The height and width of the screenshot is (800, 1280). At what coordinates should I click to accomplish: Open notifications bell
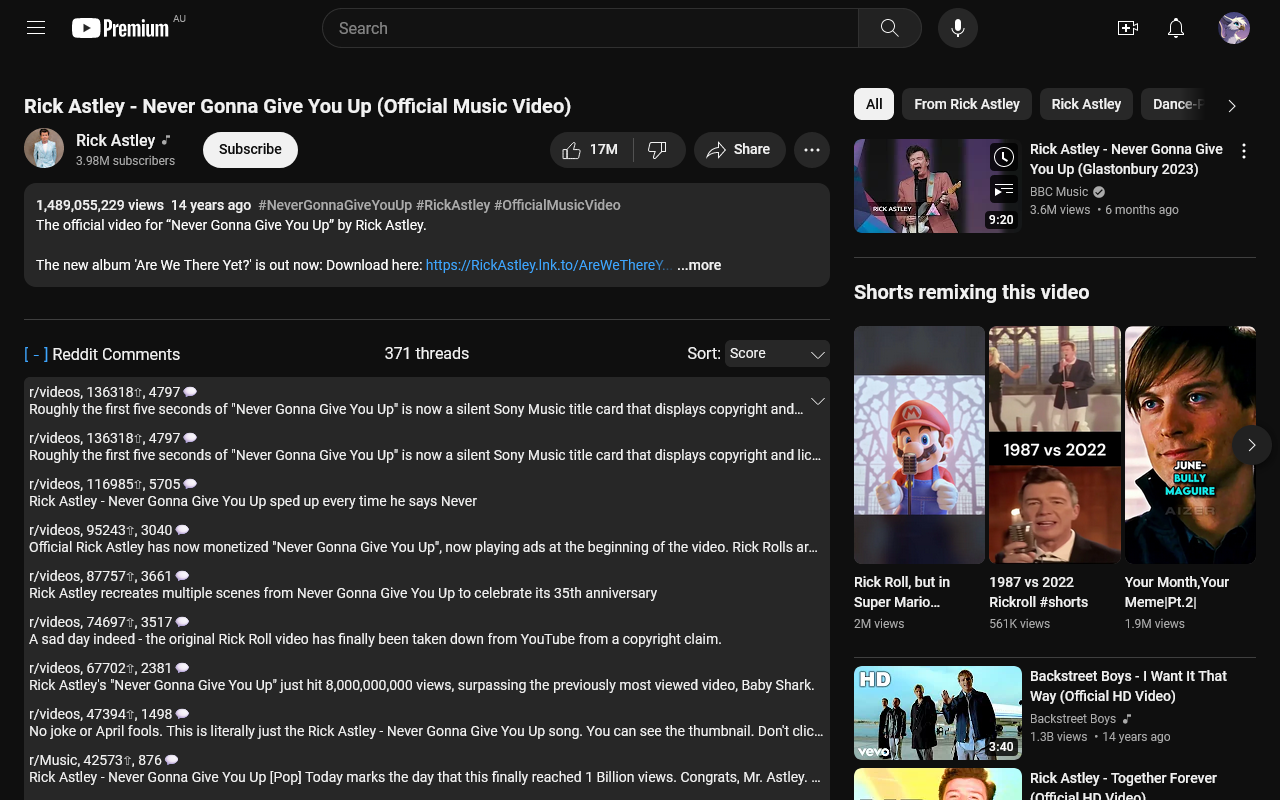click(1176, 28)
